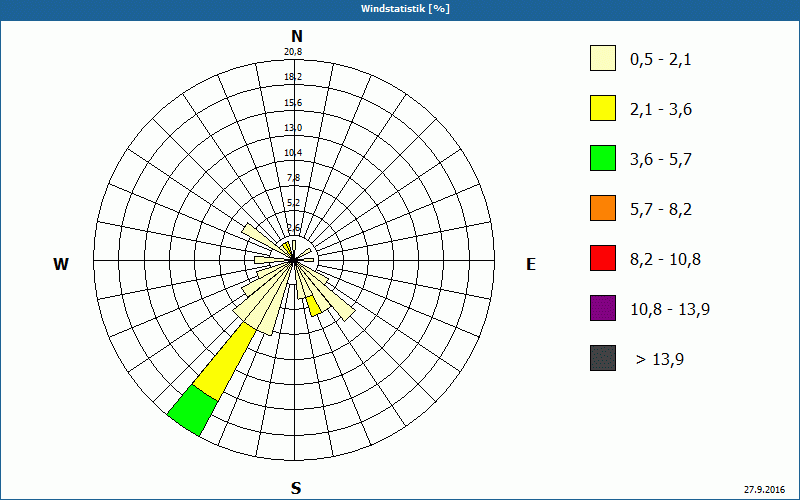Image resolution: width=800 pixels, height=500 pixels.
Task: Click the 13,0 radial axis value
Action: pos(293,128)
